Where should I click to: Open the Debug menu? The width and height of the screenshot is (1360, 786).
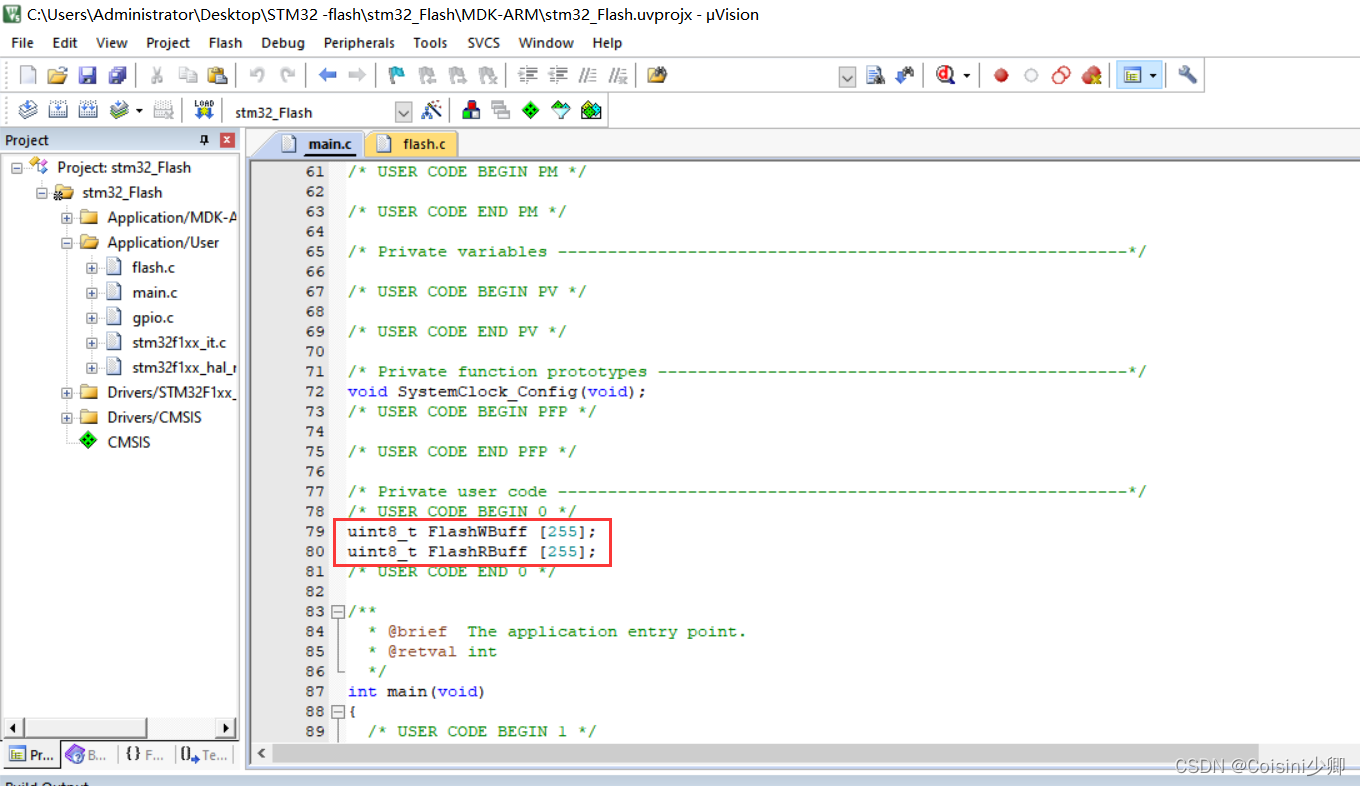tap(283, 43)
